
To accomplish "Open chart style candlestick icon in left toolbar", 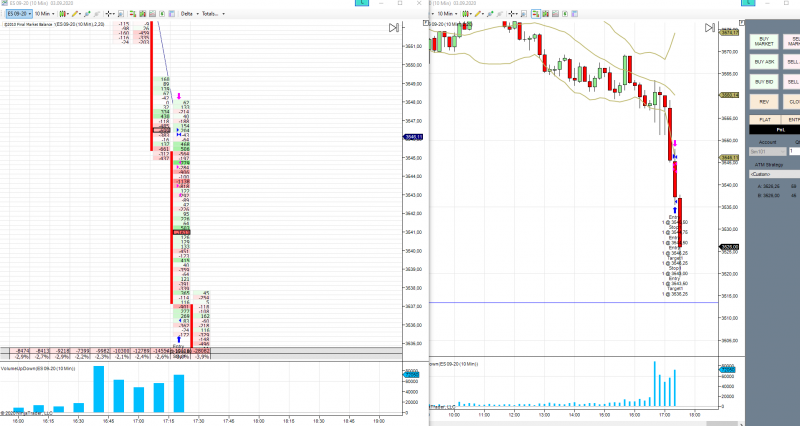I will [64, 14].
